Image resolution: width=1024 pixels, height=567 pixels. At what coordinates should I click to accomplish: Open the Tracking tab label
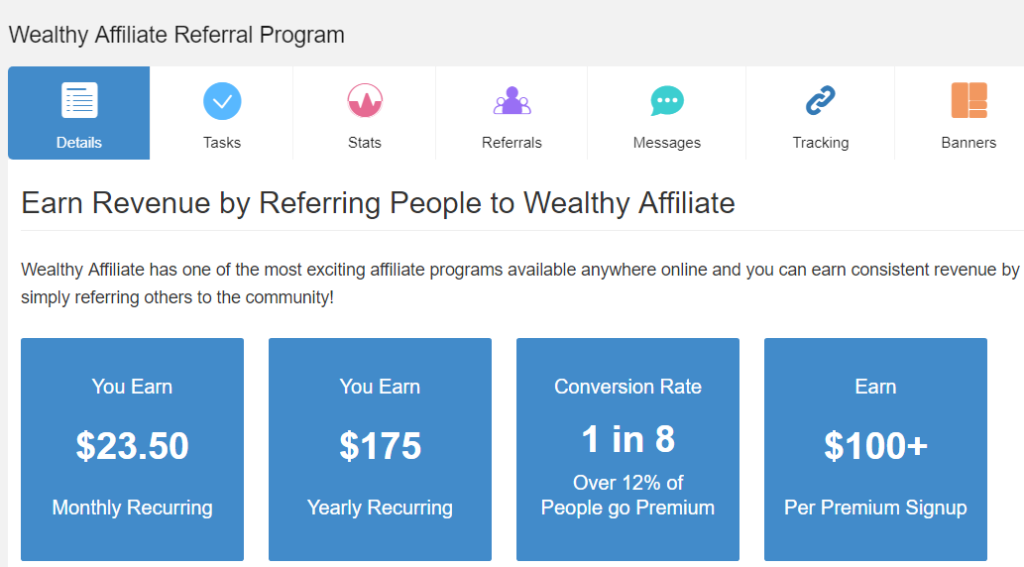click(820, 142)
